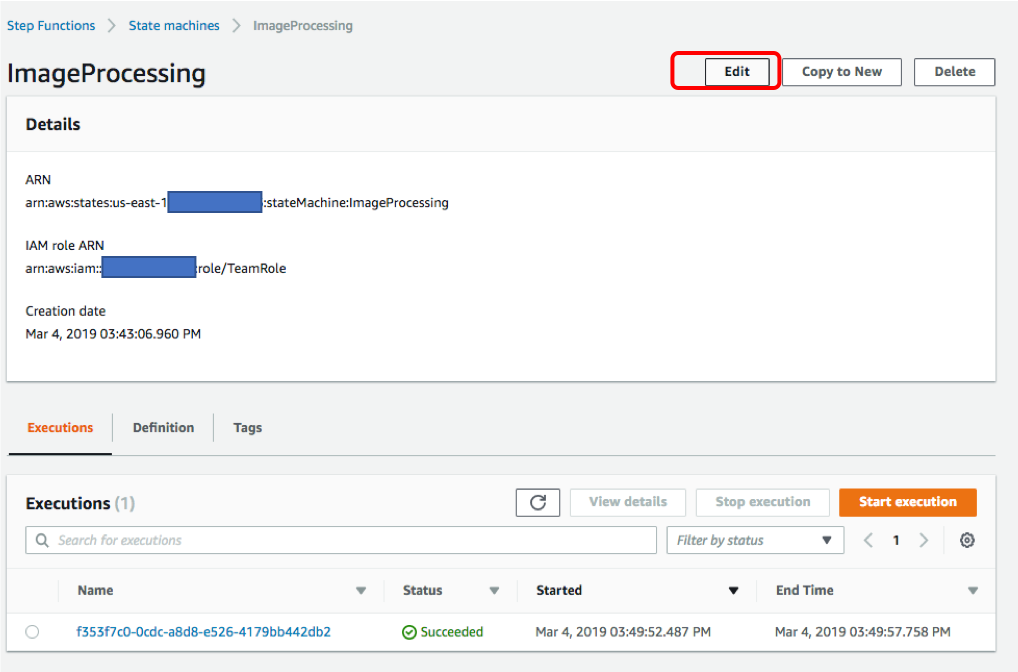Screen dimensions: 1018x672
Task: Click page number 1 in pagination
Action: click(896, 540)
